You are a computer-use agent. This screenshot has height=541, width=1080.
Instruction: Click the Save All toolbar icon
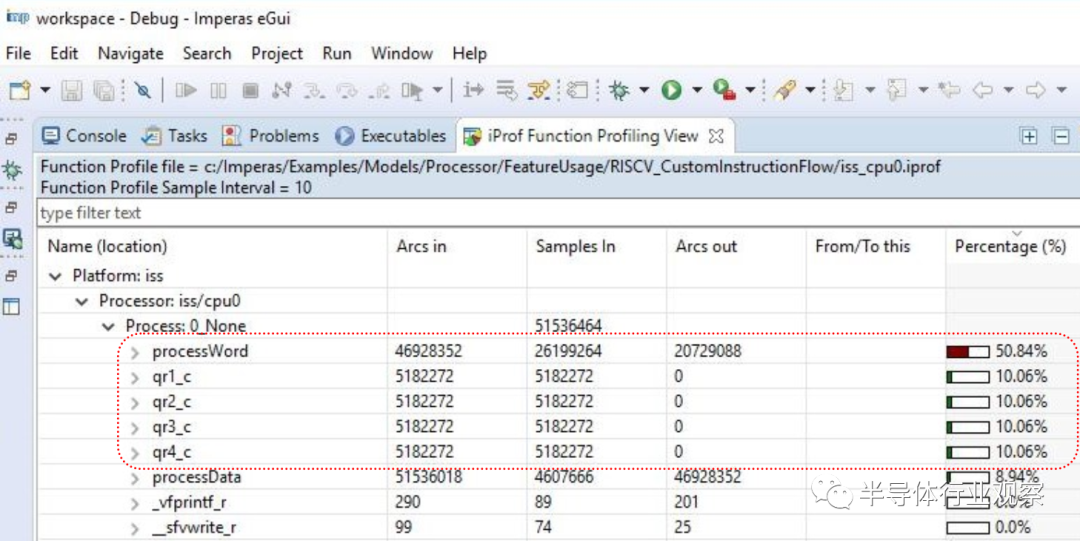[x=104, y=90]
